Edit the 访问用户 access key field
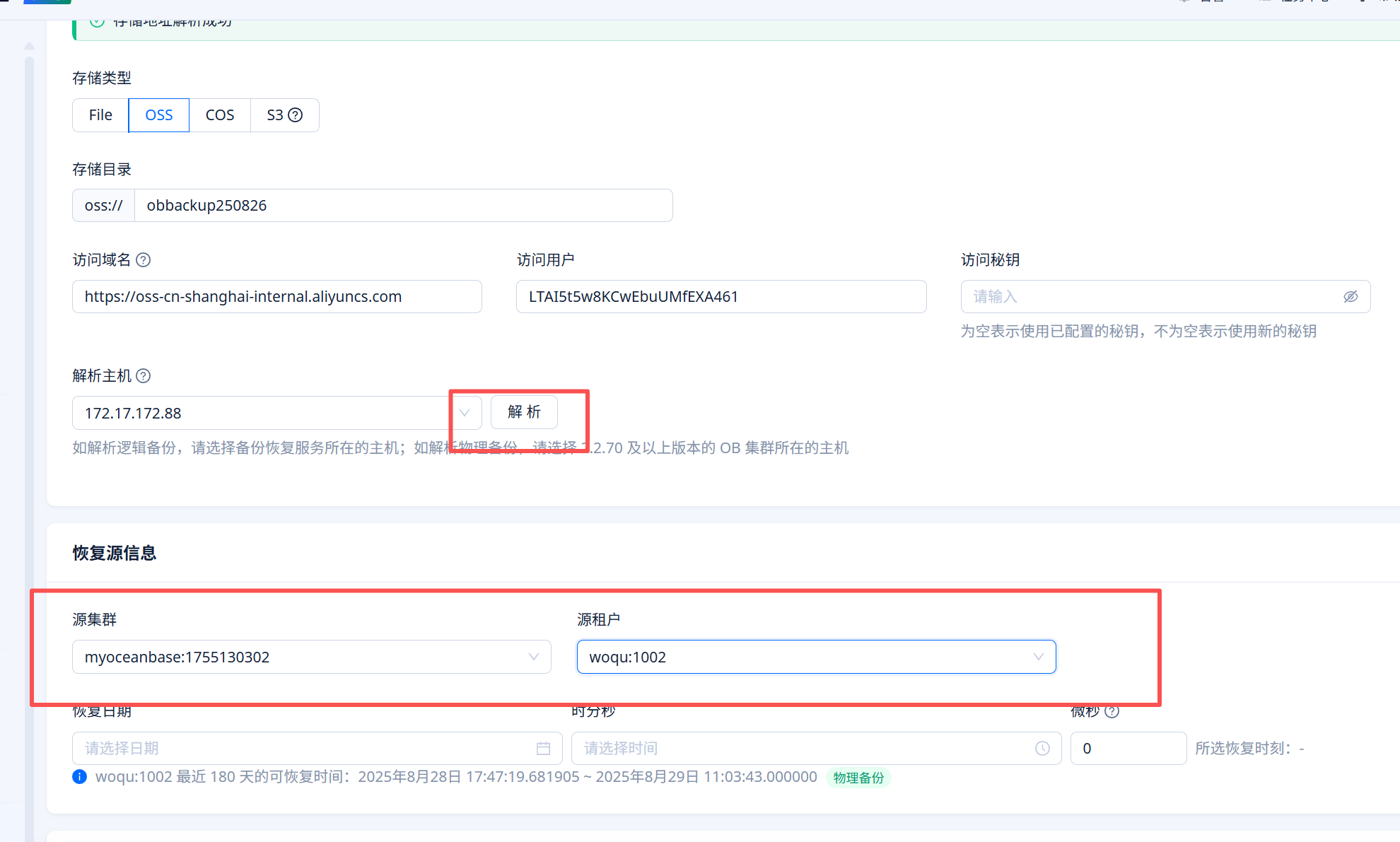 click(x=721, y=297)
